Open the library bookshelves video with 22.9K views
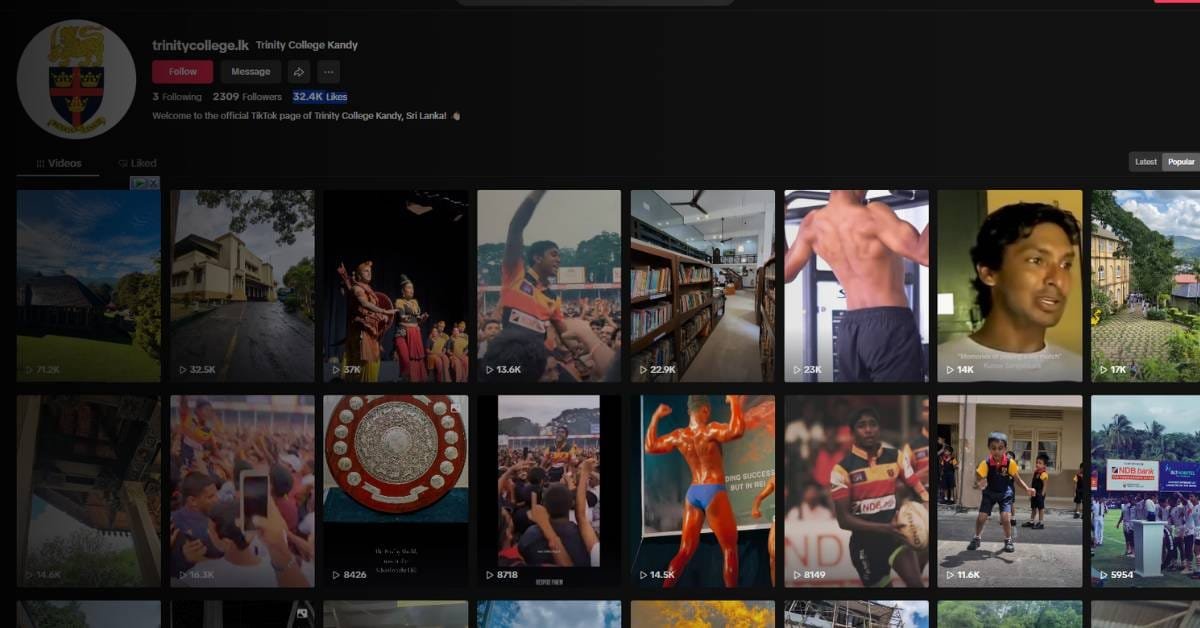Screen dimensions: 1200x628 pyautogui.click(x=702, y=285)
